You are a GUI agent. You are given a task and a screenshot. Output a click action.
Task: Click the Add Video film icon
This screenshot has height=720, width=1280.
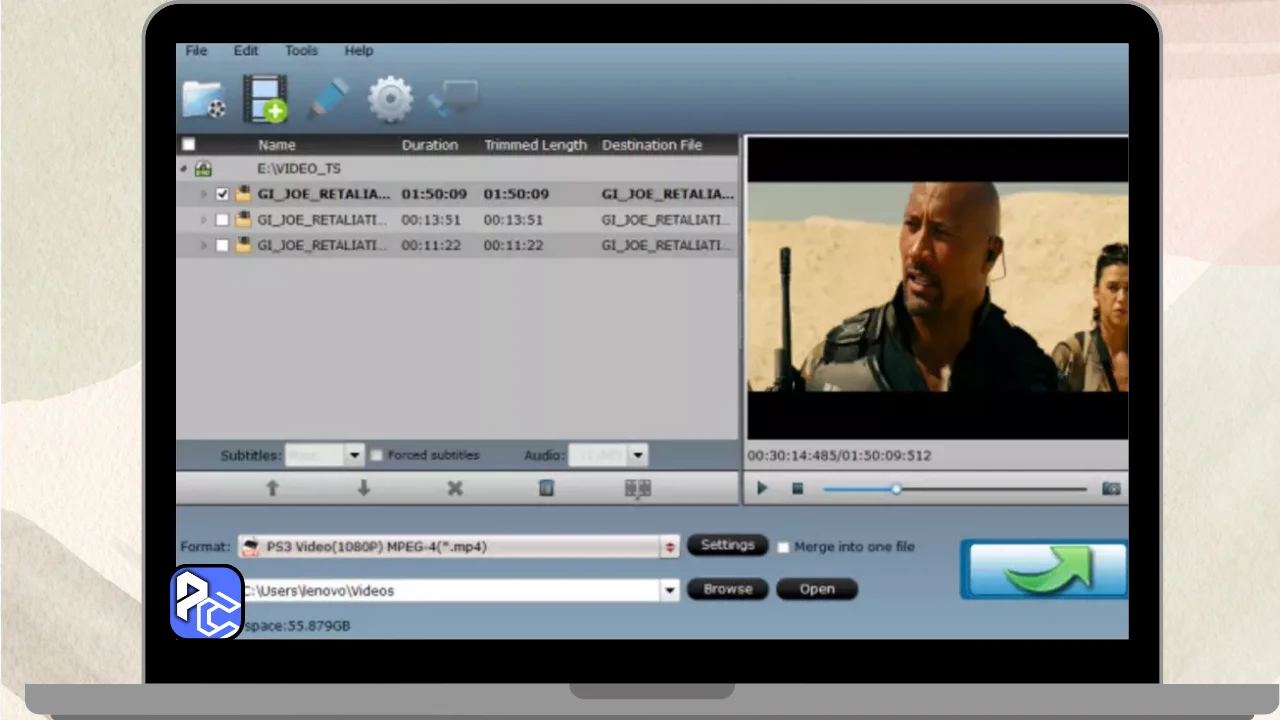click(x=265, y=99)
